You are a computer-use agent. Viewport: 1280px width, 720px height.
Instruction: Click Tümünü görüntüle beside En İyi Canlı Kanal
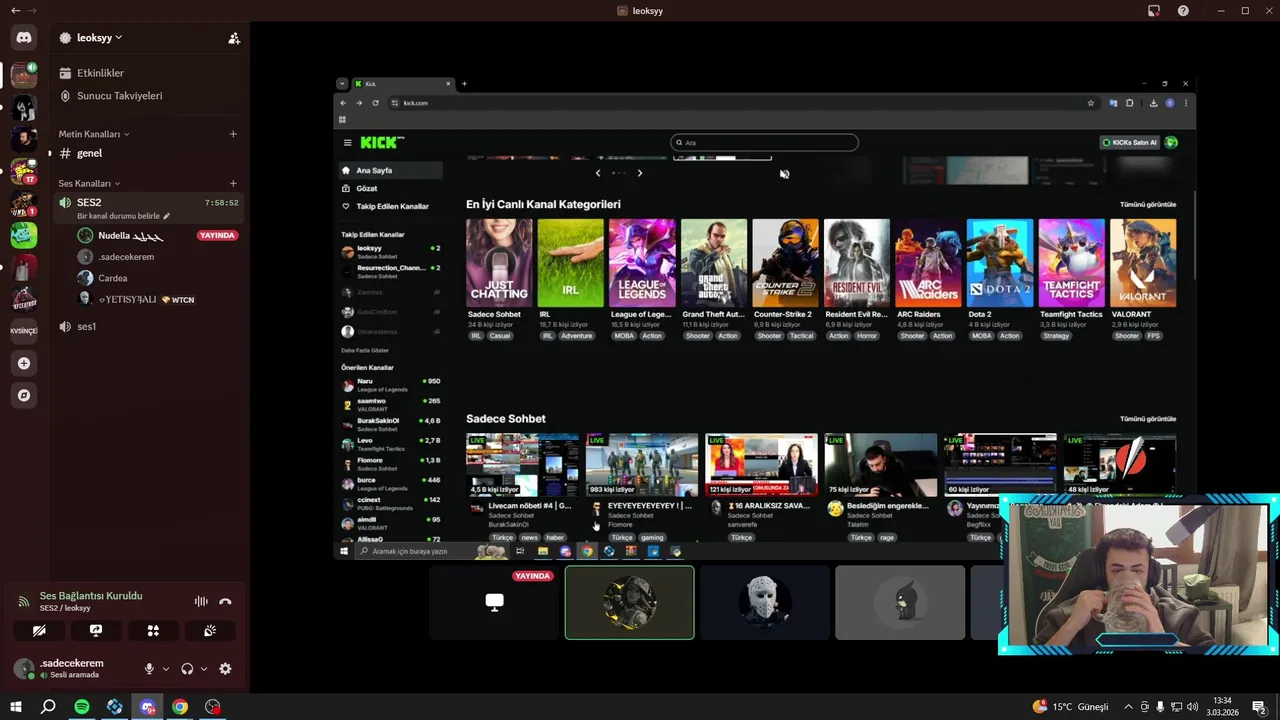click(1148, 204)
